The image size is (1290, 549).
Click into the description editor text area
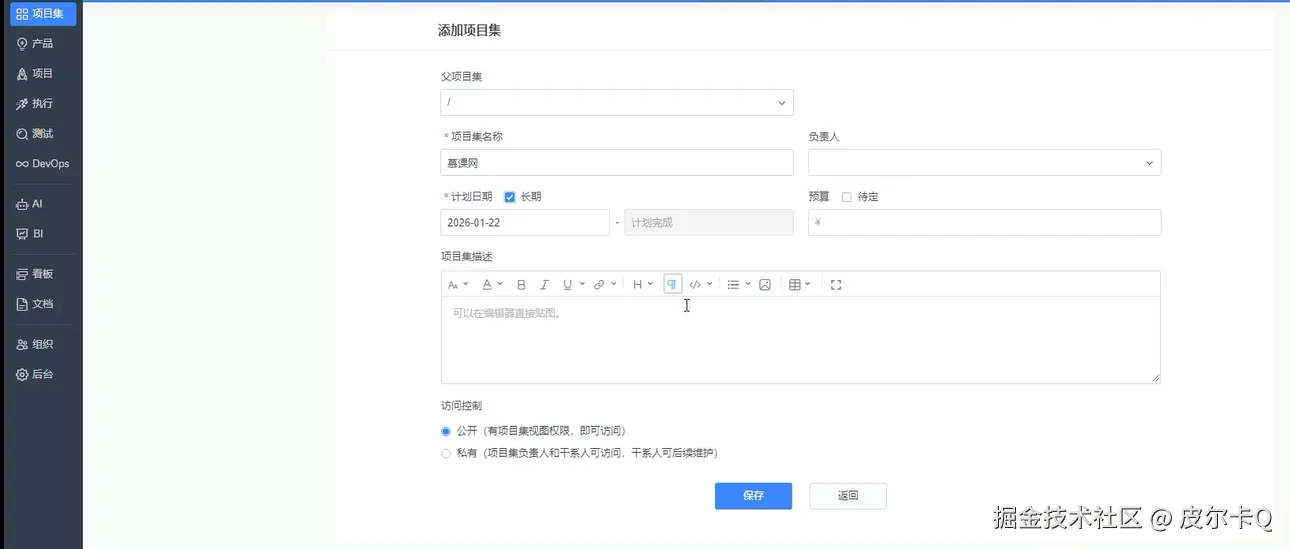800,340
